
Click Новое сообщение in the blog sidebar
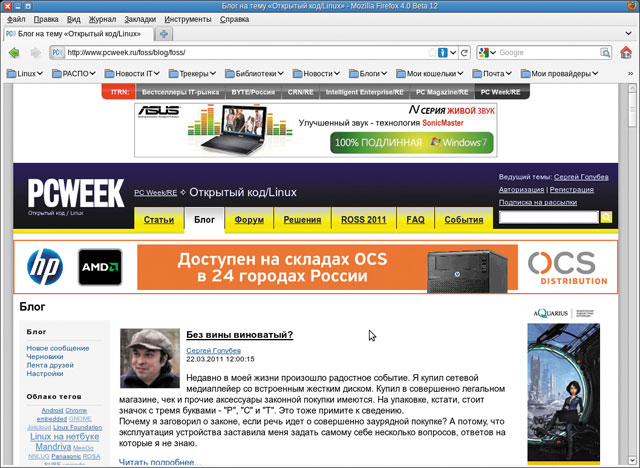coord(58,348)
